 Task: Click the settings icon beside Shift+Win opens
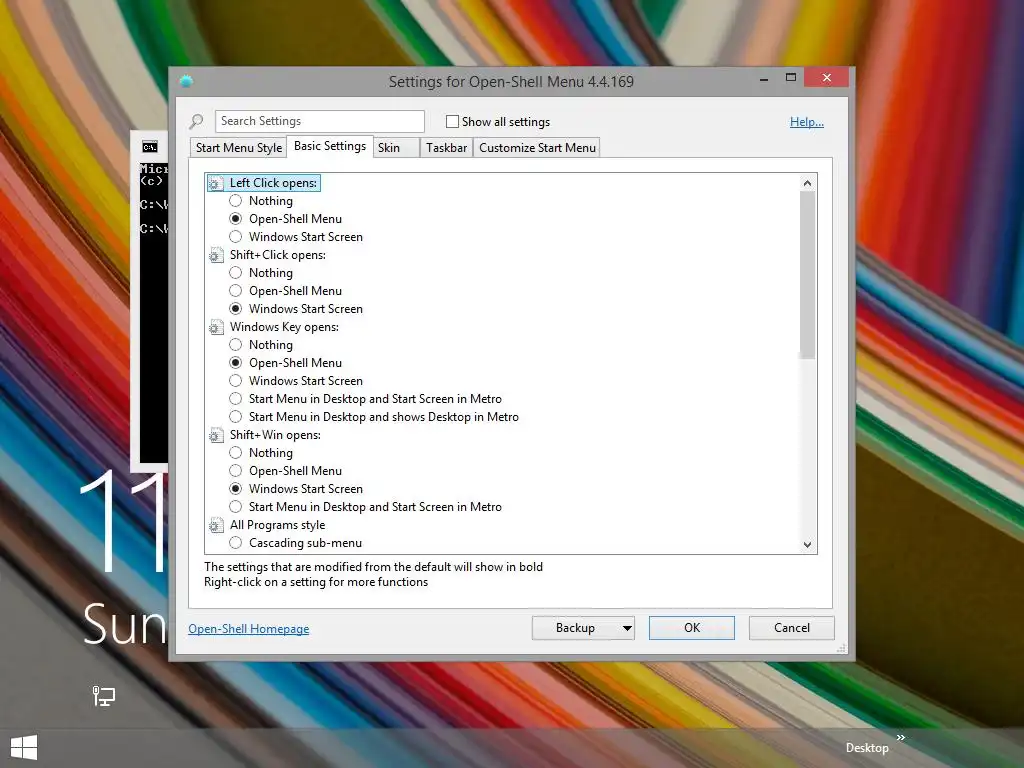click(x=216, y=435)
